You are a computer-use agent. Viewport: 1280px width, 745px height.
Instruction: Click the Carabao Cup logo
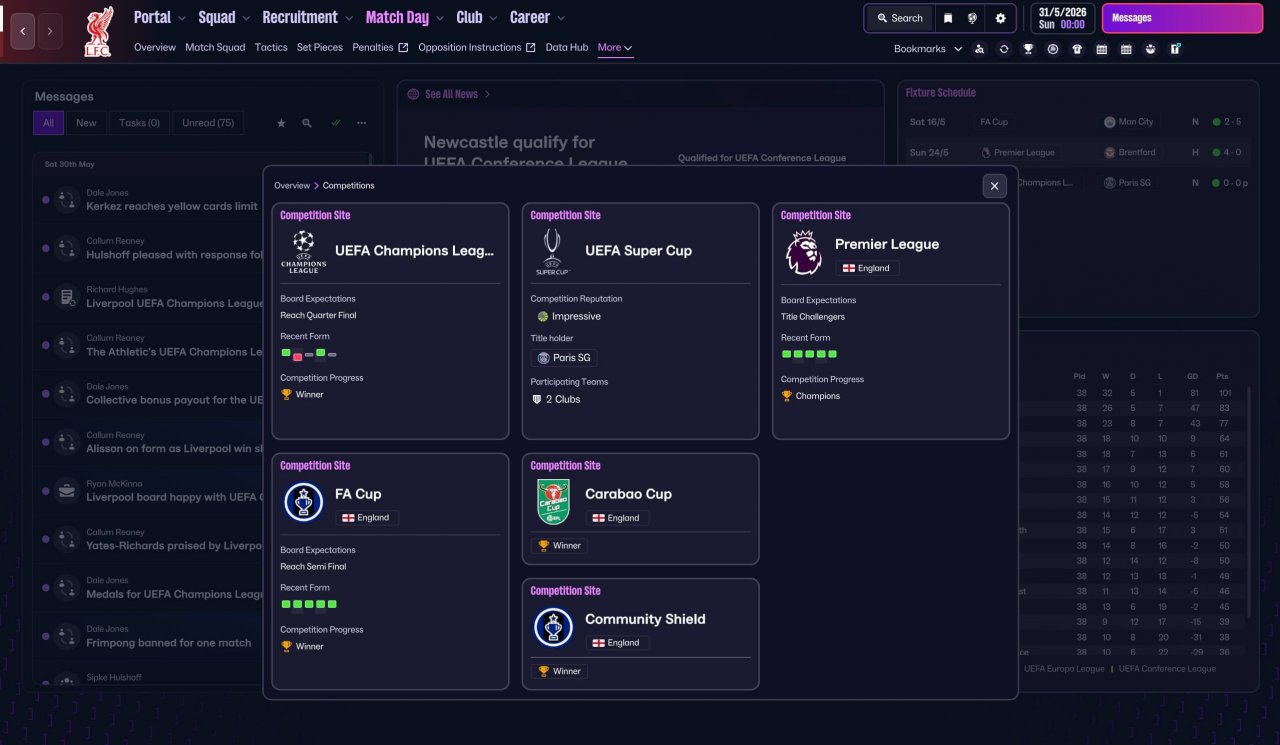[553, 502]
